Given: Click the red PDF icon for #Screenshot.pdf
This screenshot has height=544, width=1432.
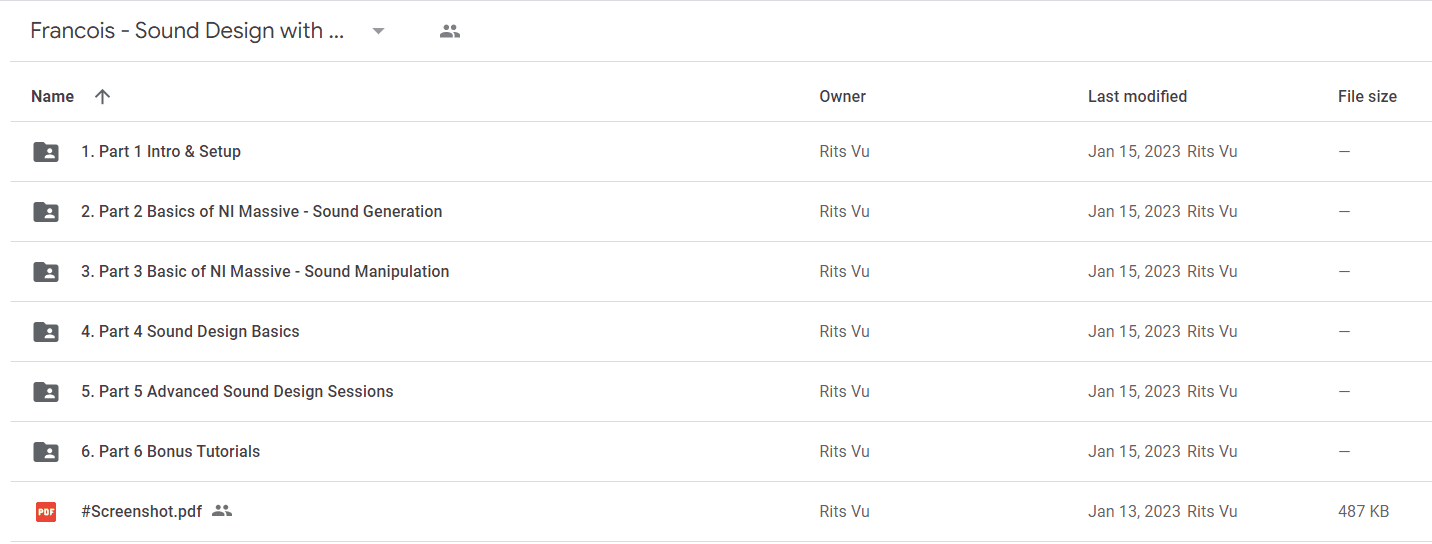Looking at the screenshot, I should tap(46, 512).
